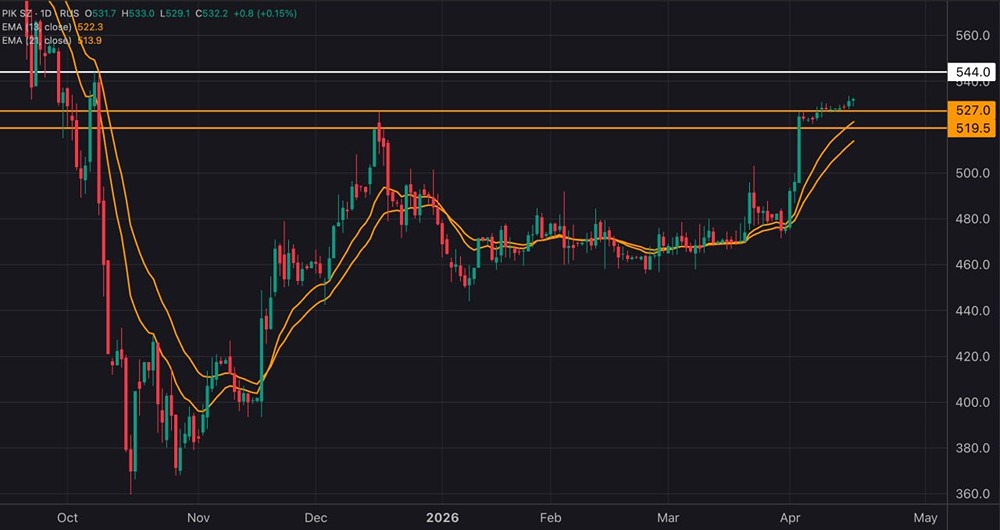Click the May label on time axis
Screen dimensions: 1000x530
coord(926,517)
